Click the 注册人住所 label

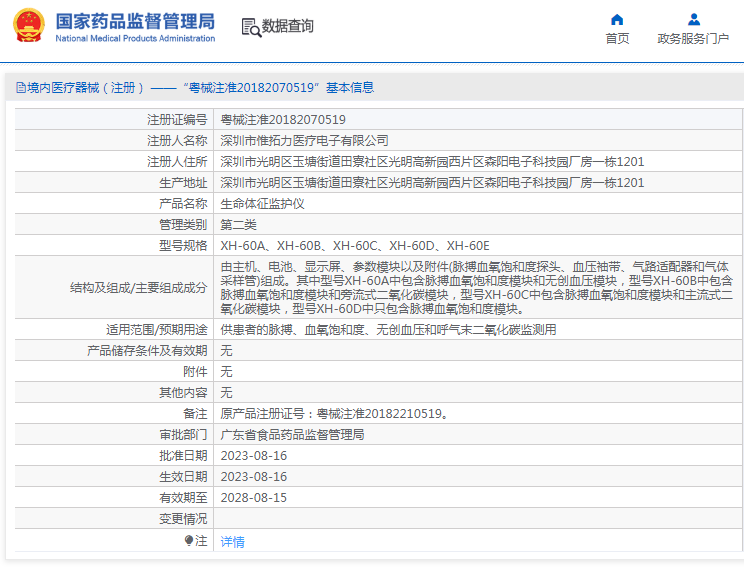pyautogui.click(x=177, y=162)
